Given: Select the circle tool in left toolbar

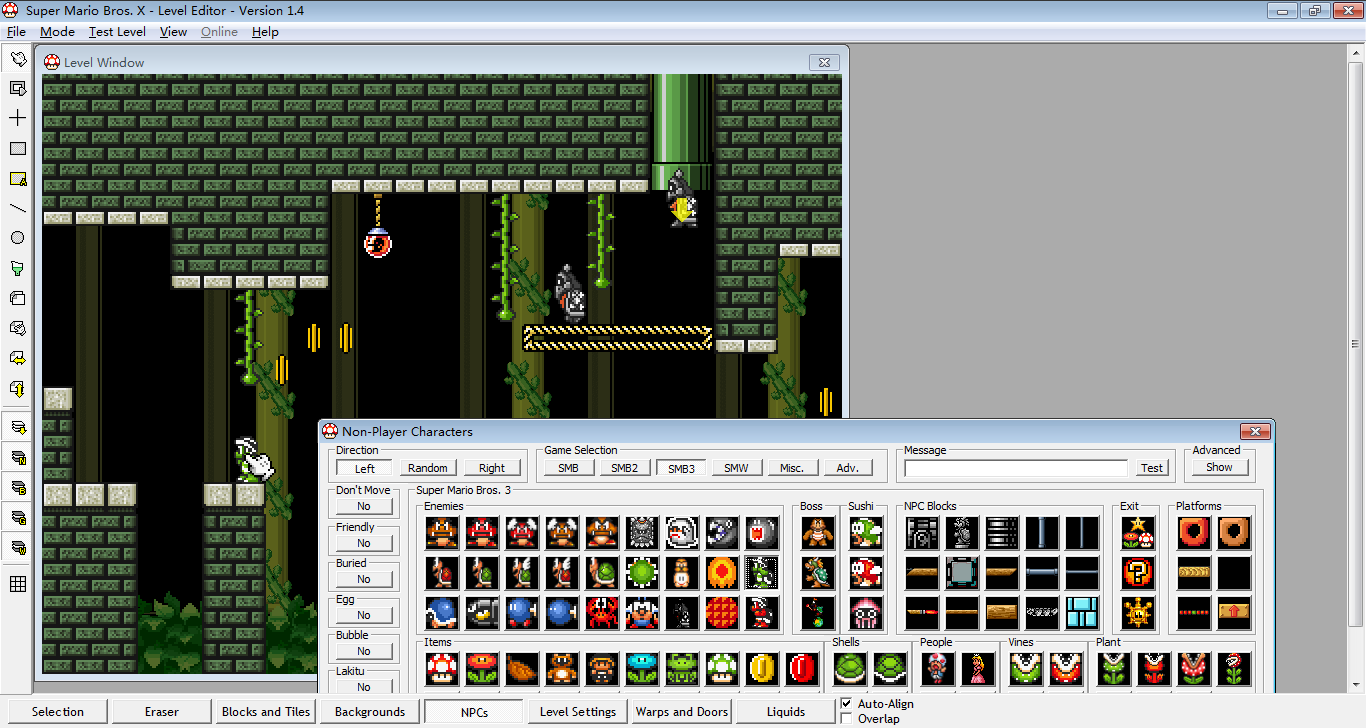Looking at the screenshot, I should [x=18, y=238].
